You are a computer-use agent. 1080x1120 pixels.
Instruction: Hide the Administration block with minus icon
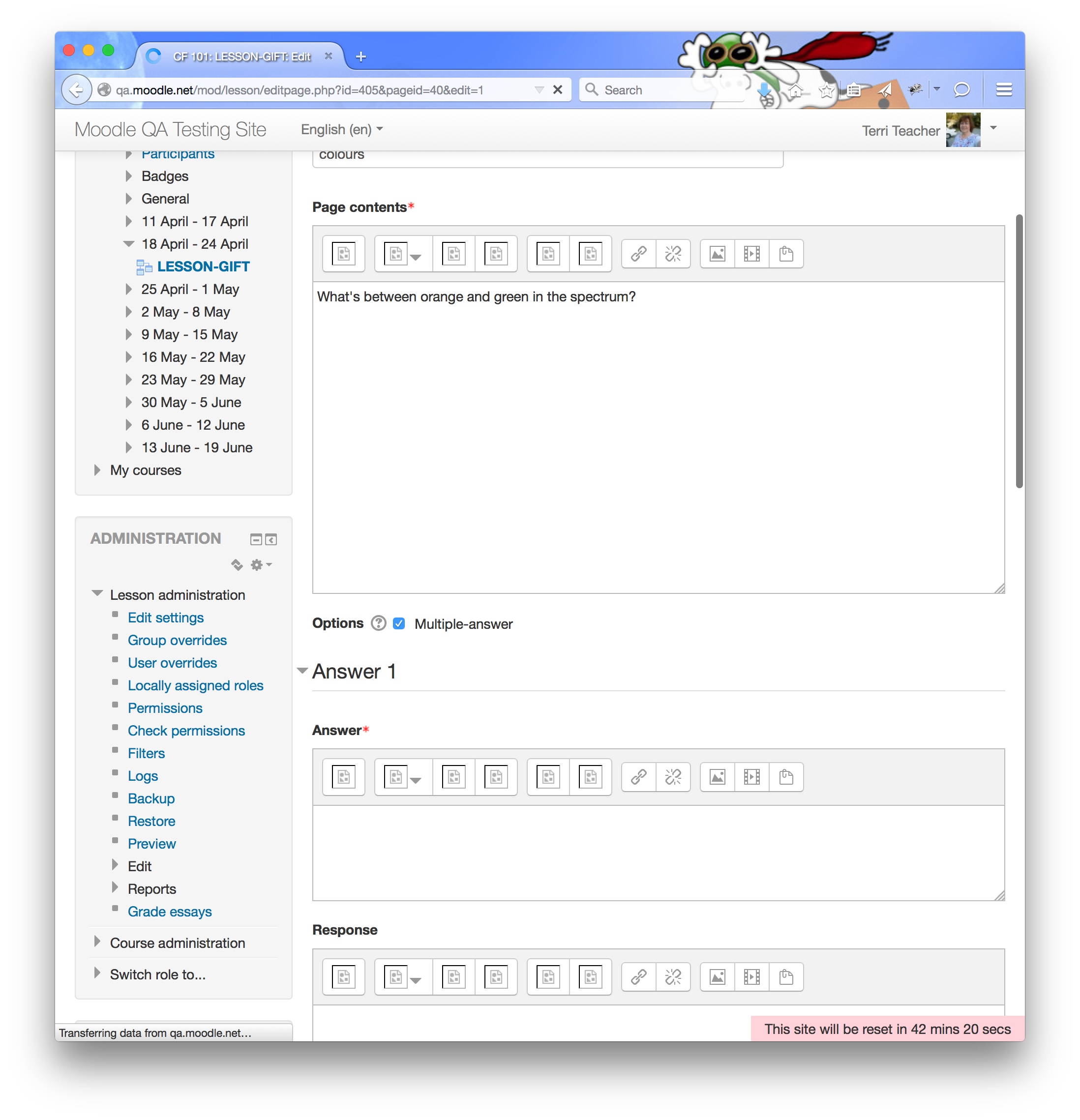256,539
